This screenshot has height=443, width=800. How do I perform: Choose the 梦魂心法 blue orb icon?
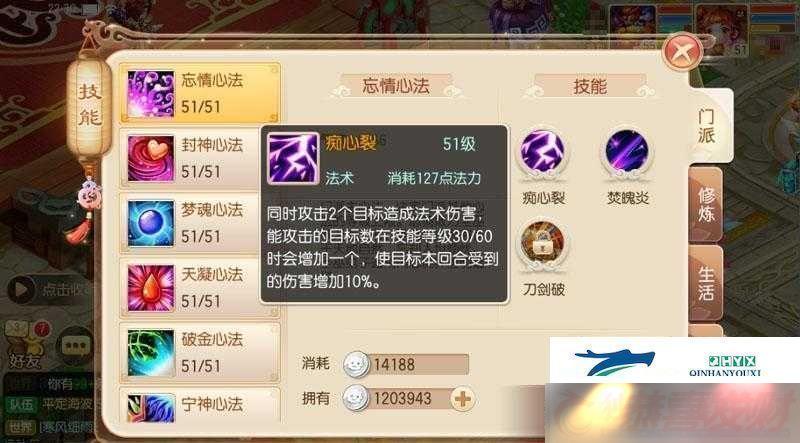pos(151,224)
